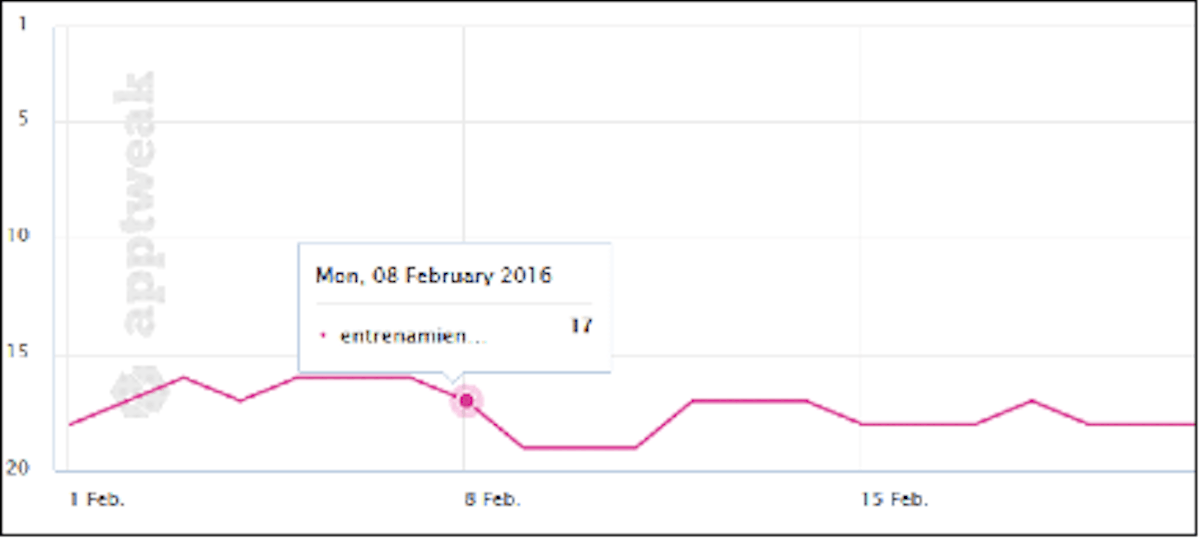Click the '15 Feb.' x-axis label
The image size is (1200, 539).
[x=894, y=499]
